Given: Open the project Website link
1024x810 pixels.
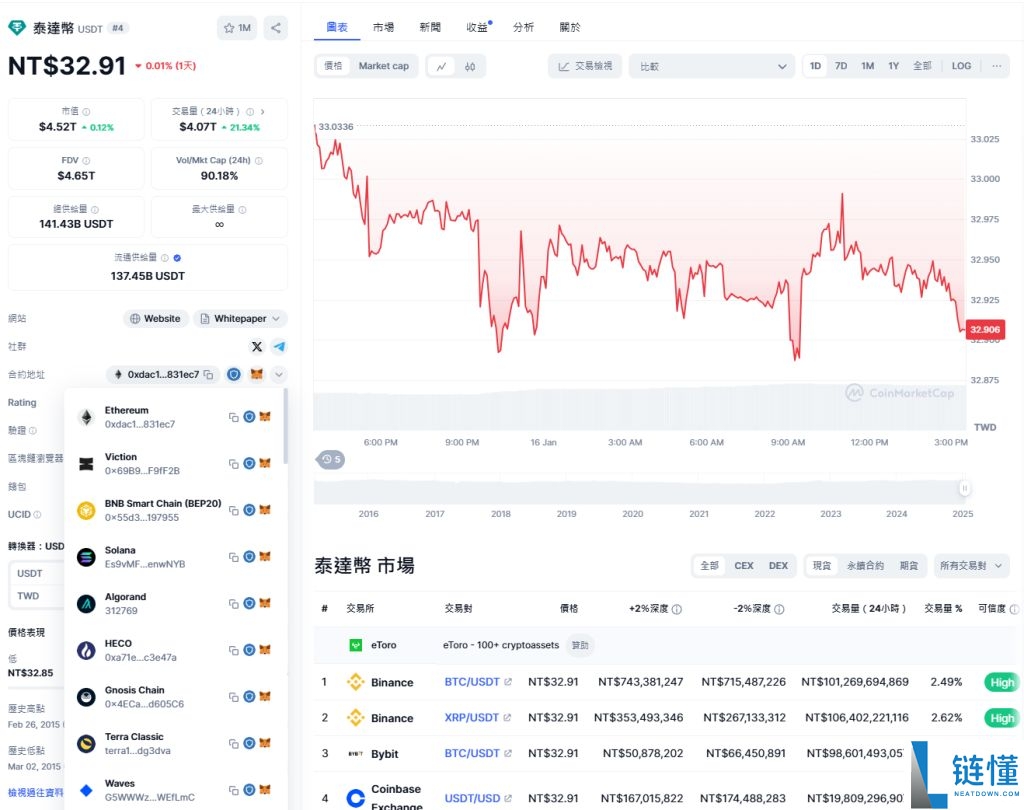Looking at the screenshot, I should 155,319.
